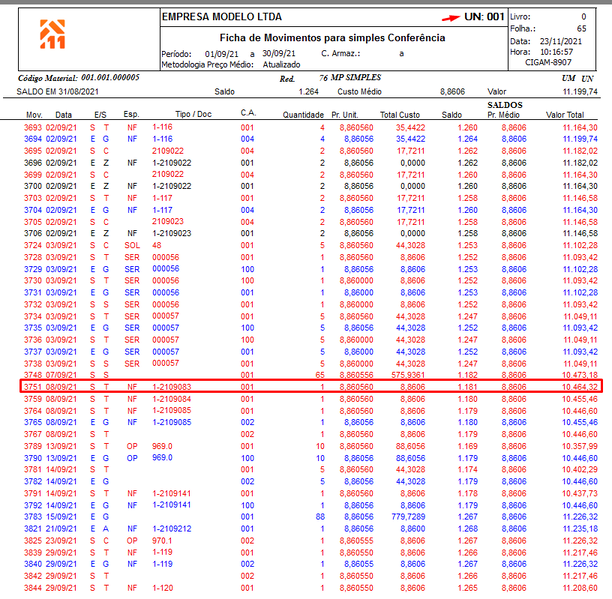Viewport: 612px width, 599px height.
Task: Click the EMPRESA MODELO LTDA header text
Action: [x=222, y=17]
